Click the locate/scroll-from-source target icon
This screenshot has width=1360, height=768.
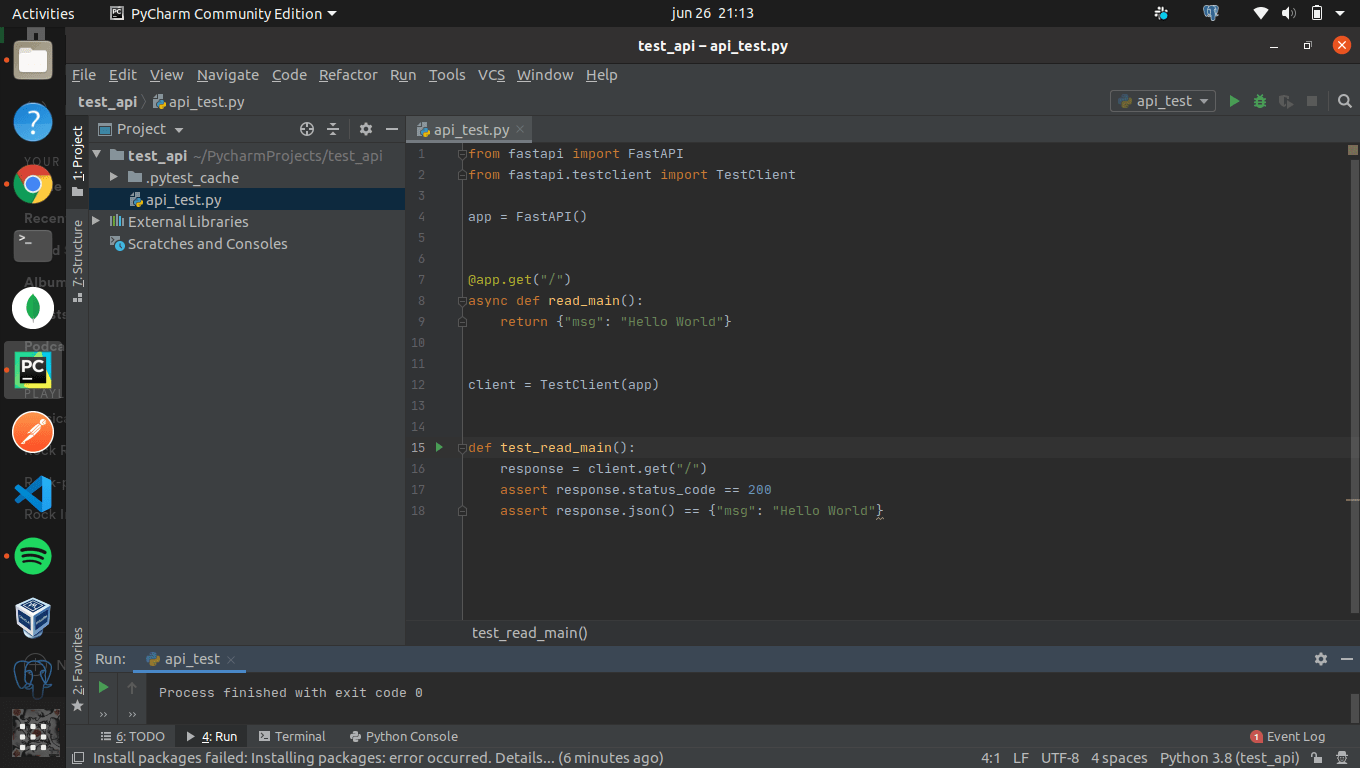coord(307,129)
